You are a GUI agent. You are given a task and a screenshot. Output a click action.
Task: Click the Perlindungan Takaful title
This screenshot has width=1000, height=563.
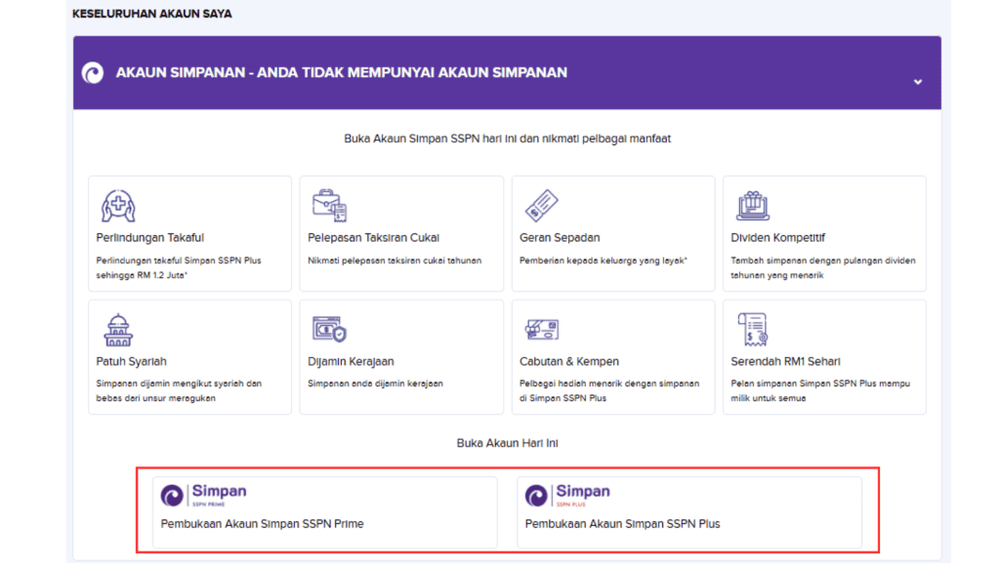coord(150,238)
